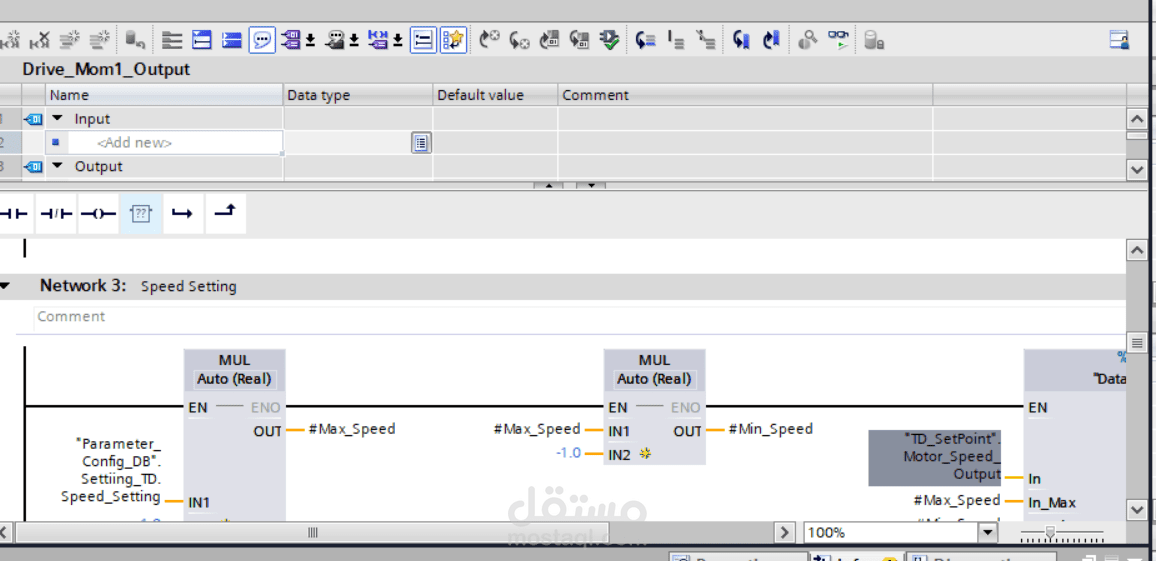Click the editor vertical scroll down arrow
1156x561 pixels.
tap(1136, 509)
